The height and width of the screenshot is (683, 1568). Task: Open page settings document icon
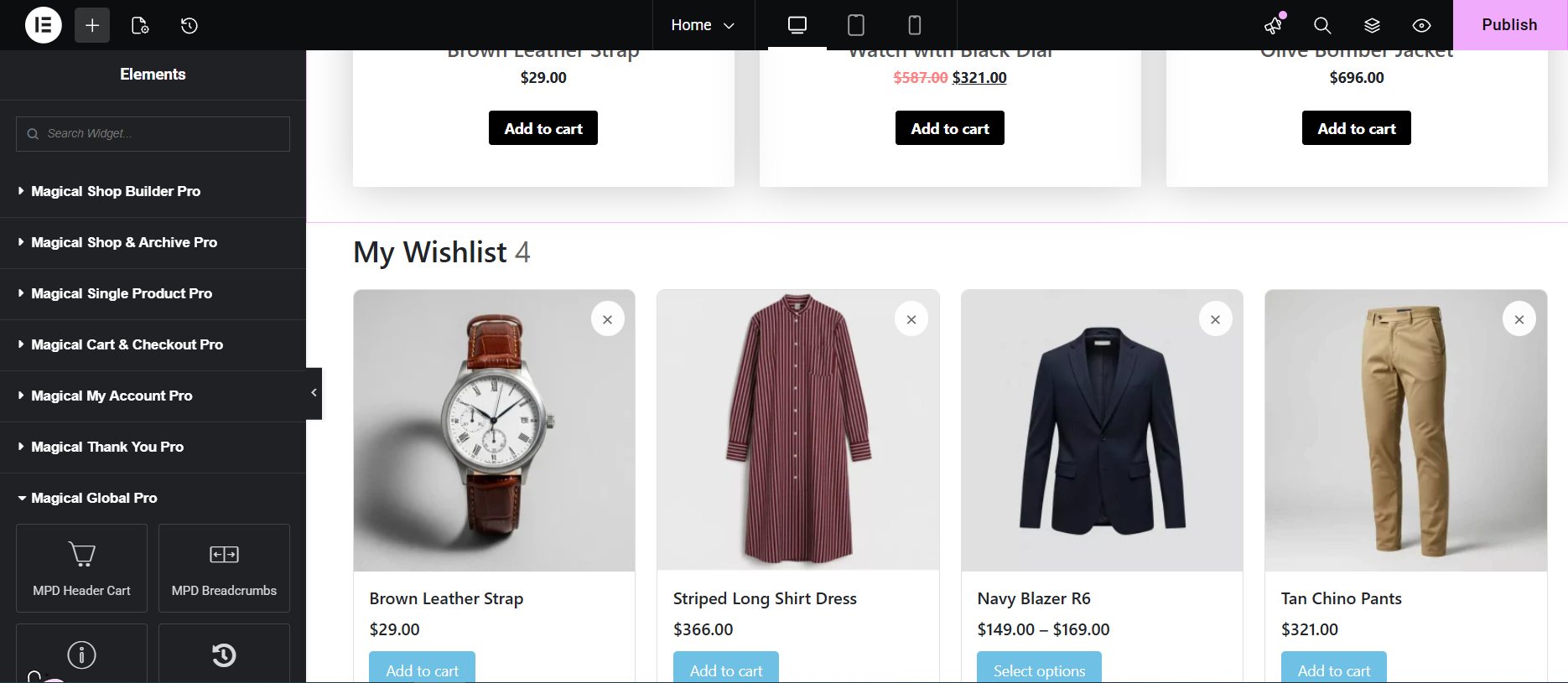[140, 25]
